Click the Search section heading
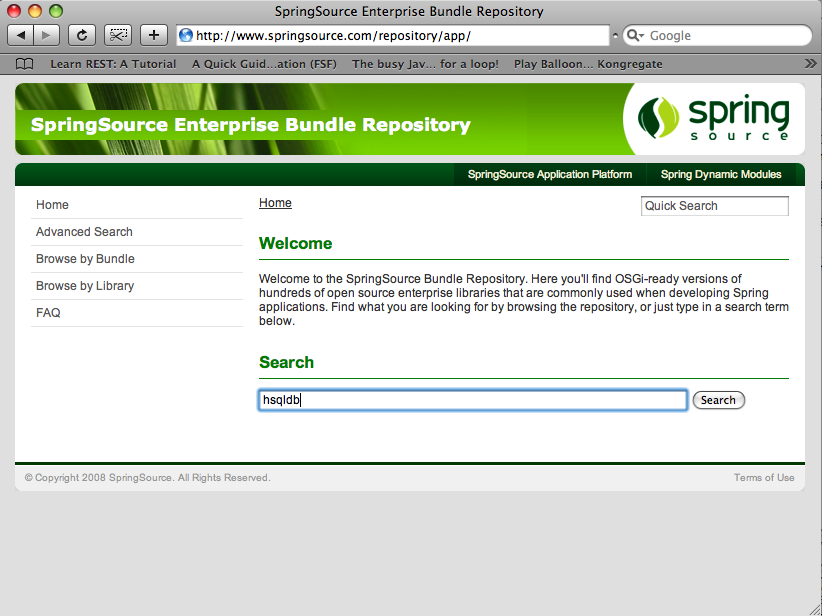The image size is (822, 616). point(286,362)
